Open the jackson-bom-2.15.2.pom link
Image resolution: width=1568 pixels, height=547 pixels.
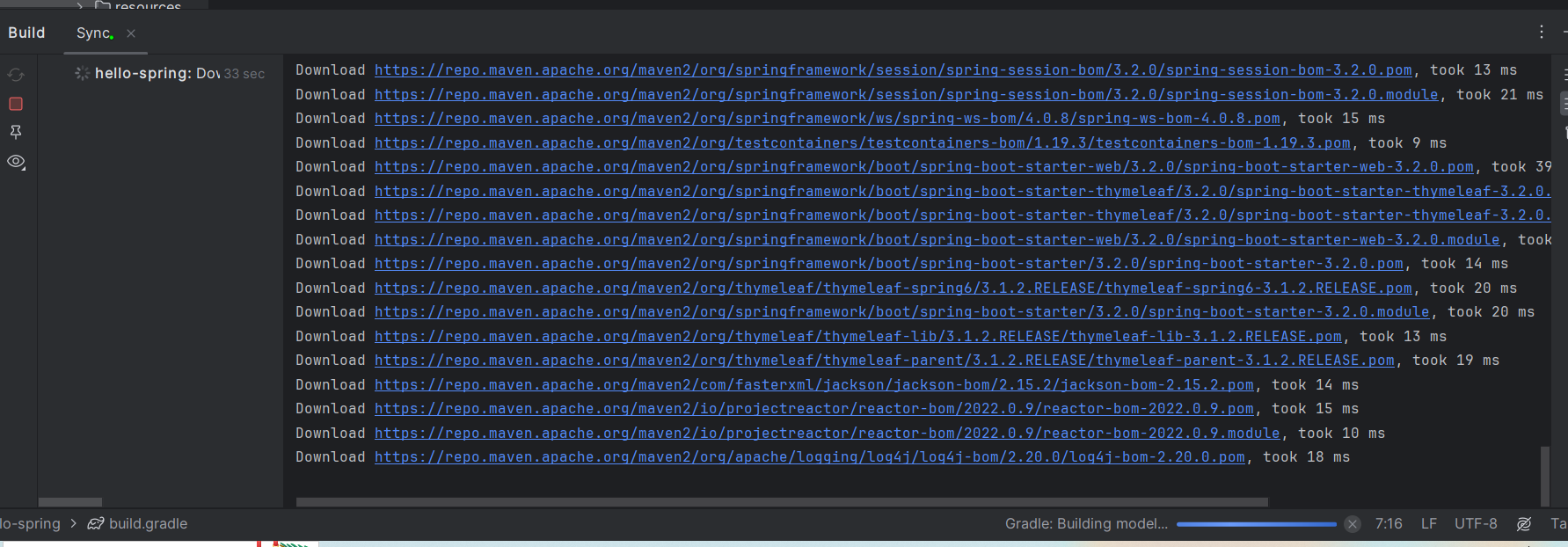tap(813, 385)
